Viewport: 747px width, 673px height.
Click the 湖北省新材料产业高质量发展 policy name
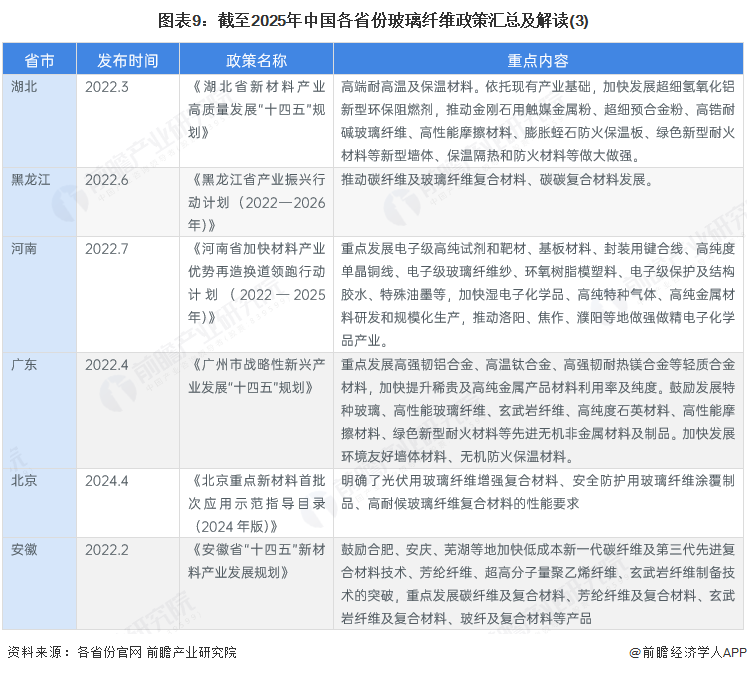256,110
